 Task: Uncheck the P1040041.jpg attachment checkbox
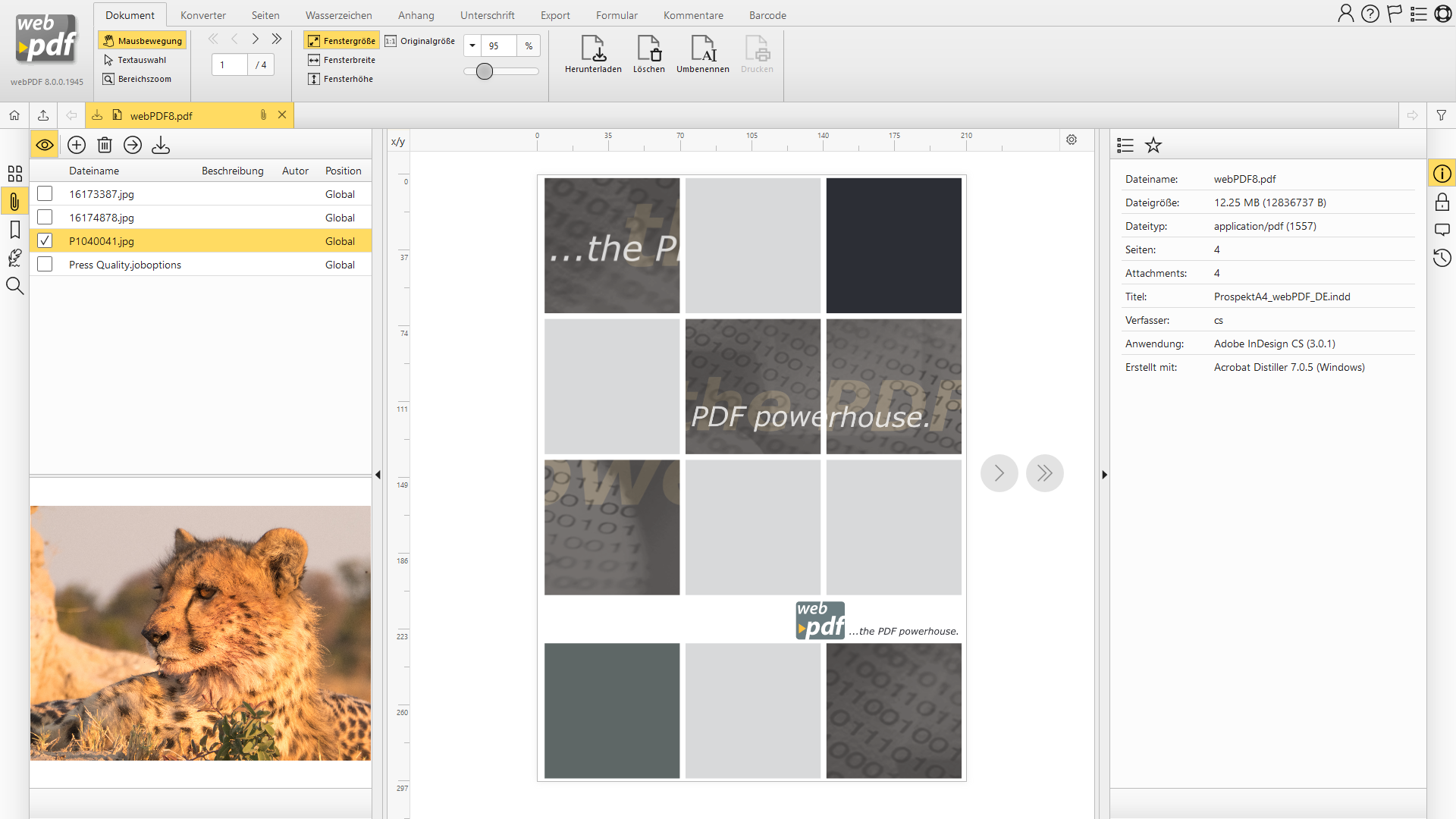pyautogui.click(x=45, y=241)
